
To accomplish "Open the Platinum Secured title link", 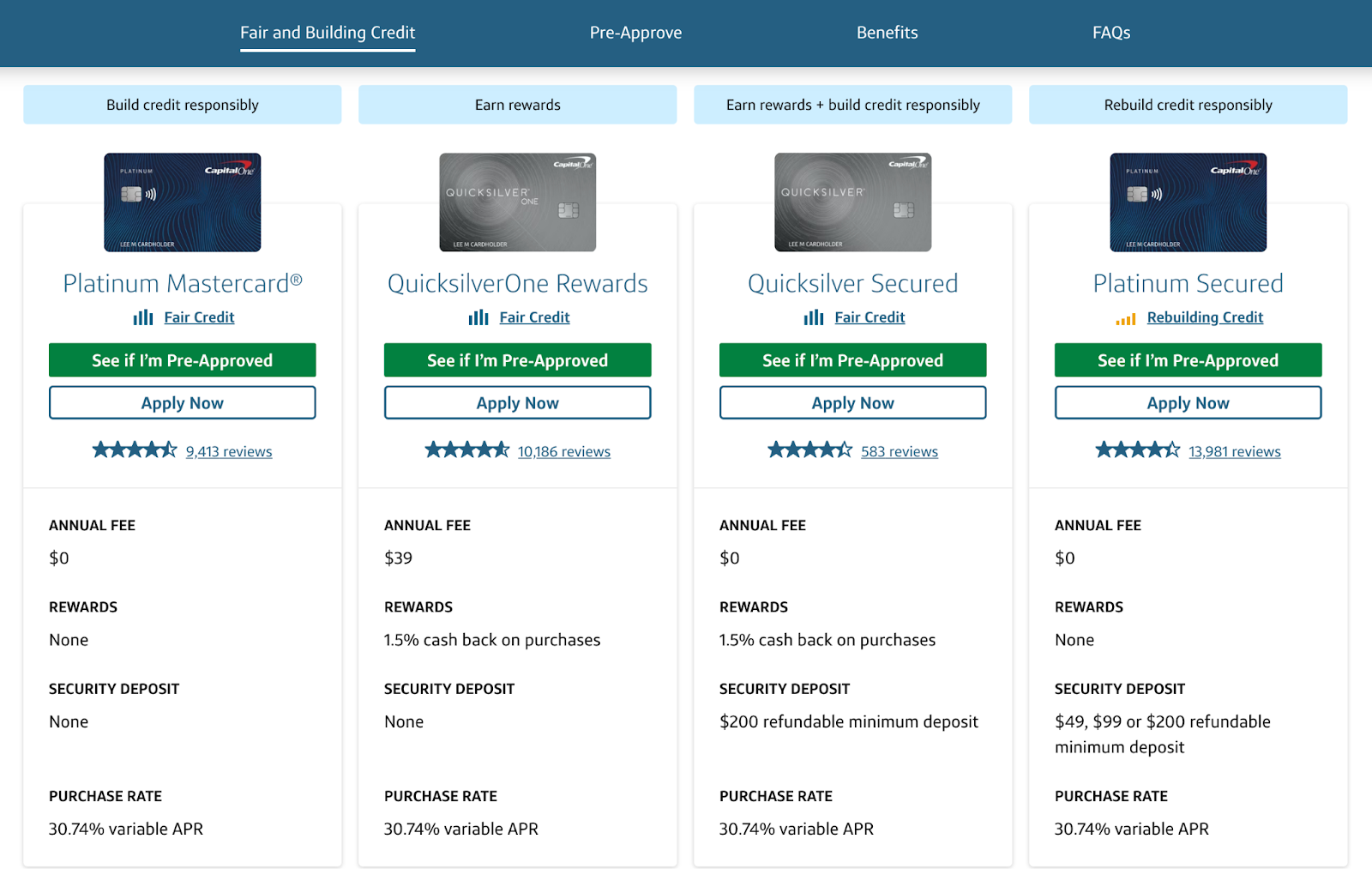I will pyautogui.click(x=1188, y=283).
